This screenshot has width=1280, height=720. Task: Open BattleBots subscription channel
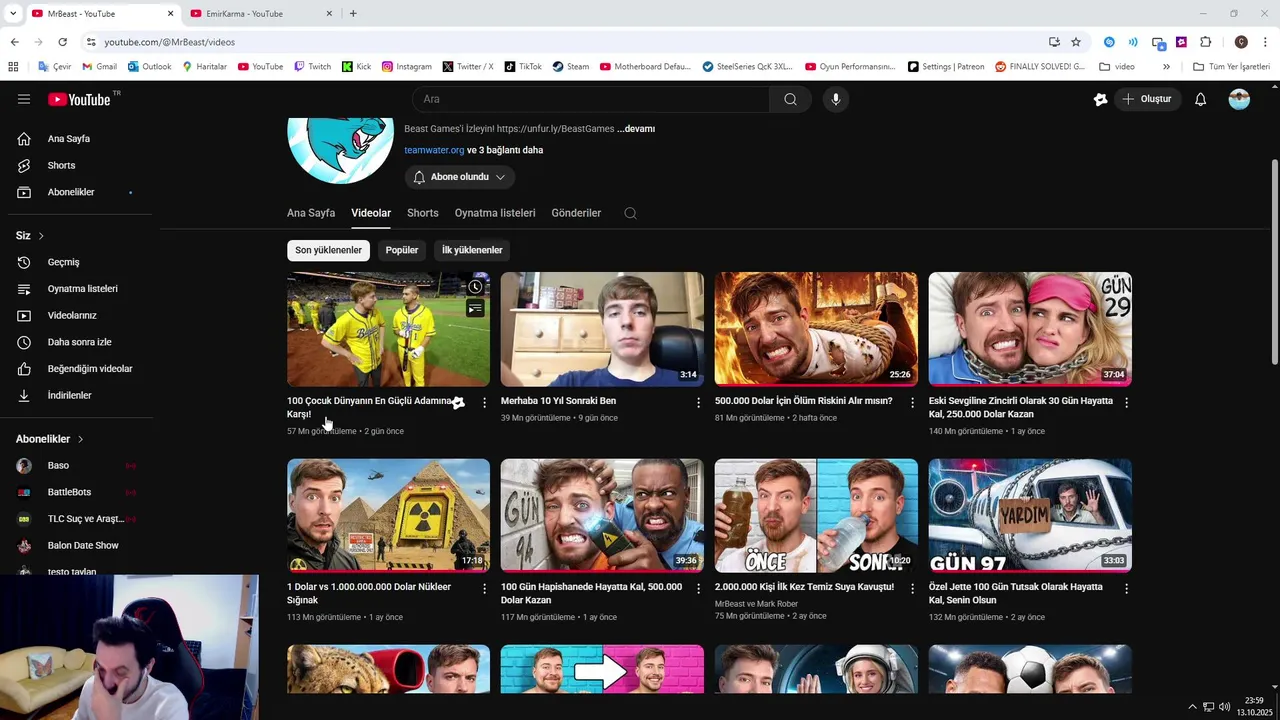point(80,492)
